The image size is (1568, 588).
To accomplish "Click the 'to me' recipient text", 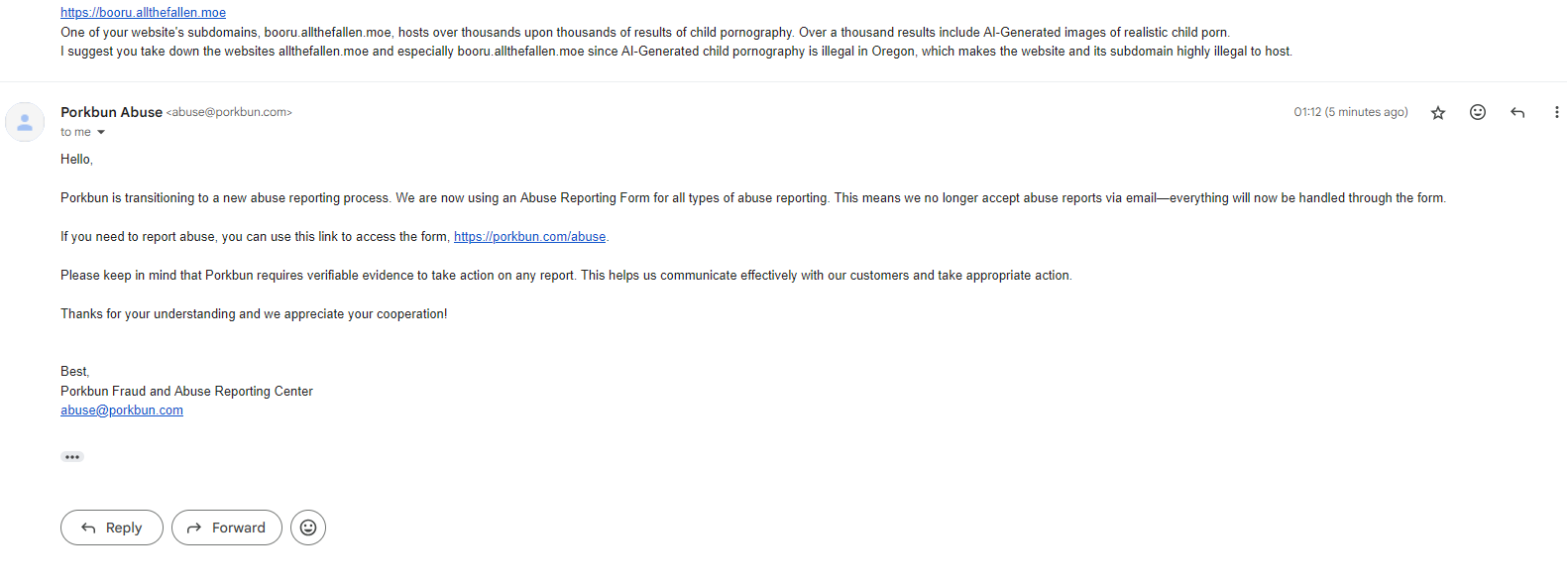I will [75, 132].
